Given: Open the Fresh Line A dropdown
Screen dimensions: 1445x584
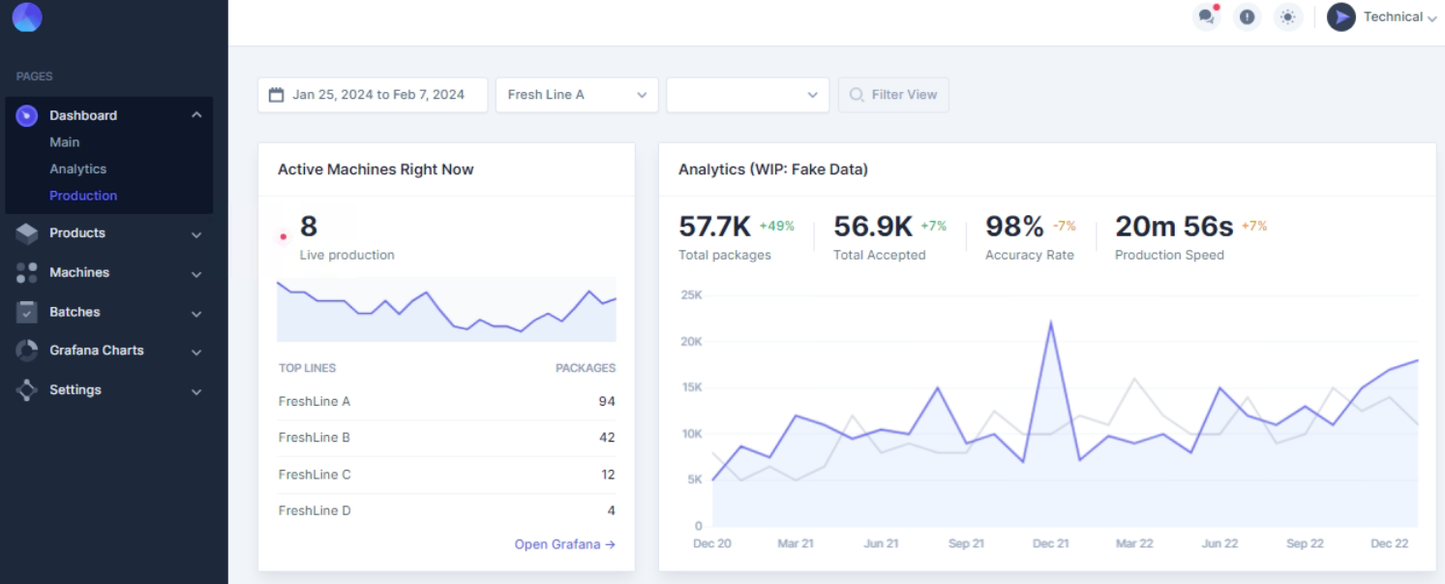Looking at the screenshot, I should (x=577, y=95).
